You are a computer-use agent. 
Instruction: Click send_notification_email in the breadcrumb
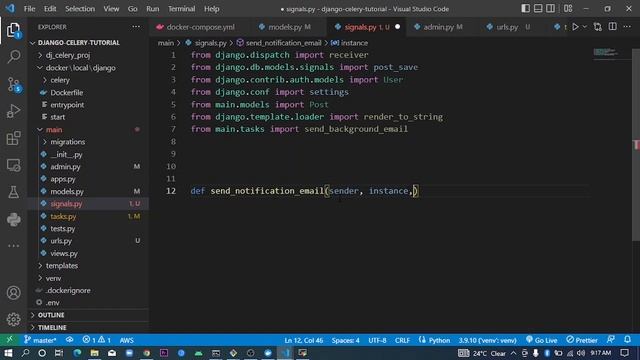click(x=283, y=43)
